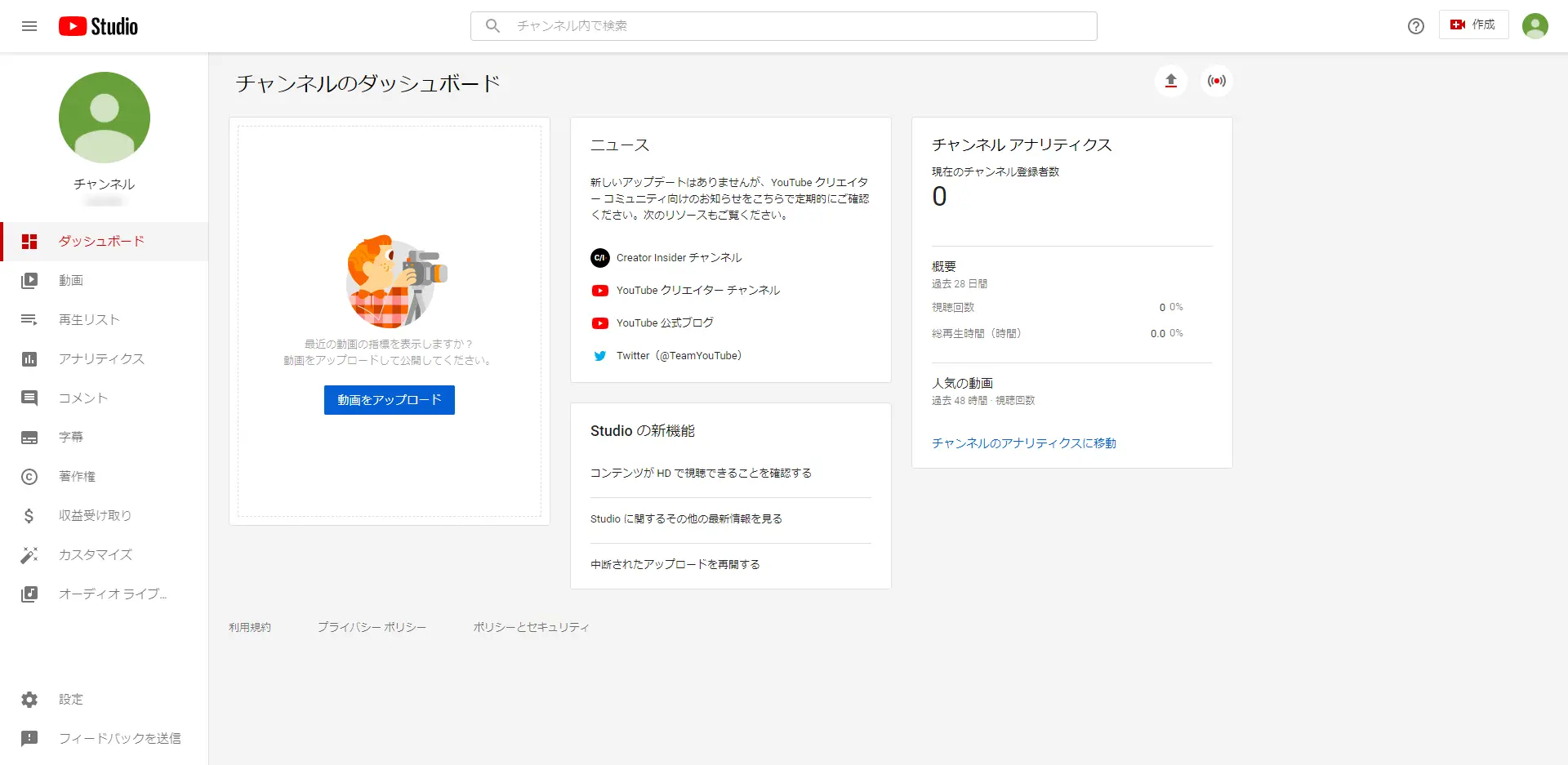Click the 再生リスト playlist icon
Viewport: 1568px width, 765px height.
(x=29, y=320)
